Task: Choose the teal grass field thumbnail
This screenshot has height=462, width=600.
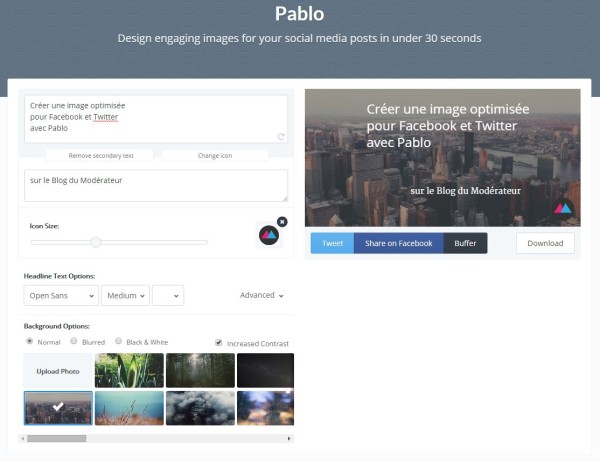Action: coord(129,408)
